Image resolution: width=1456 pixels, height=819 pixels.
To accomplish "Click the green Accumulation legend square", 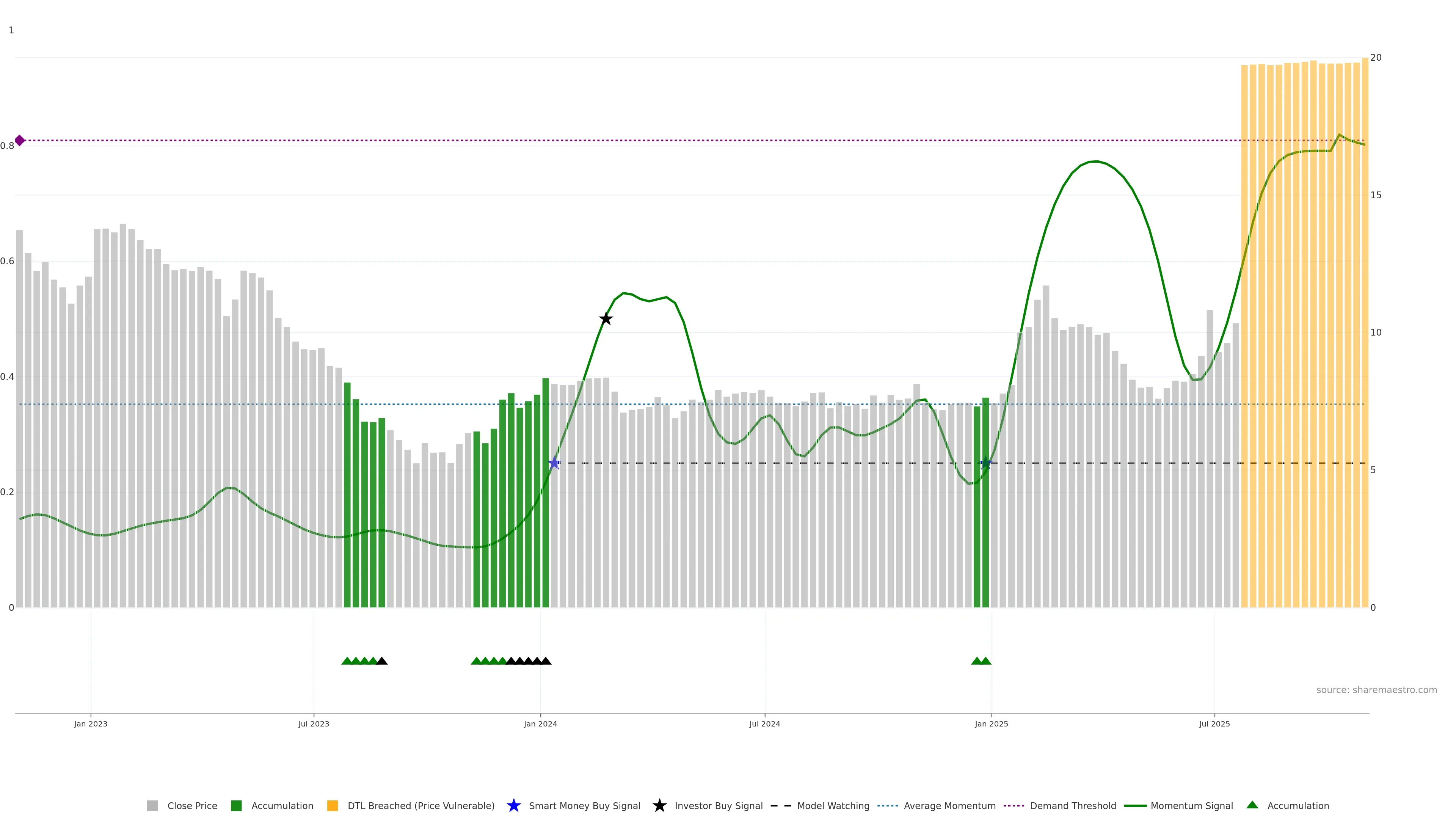I will [236, 805].
